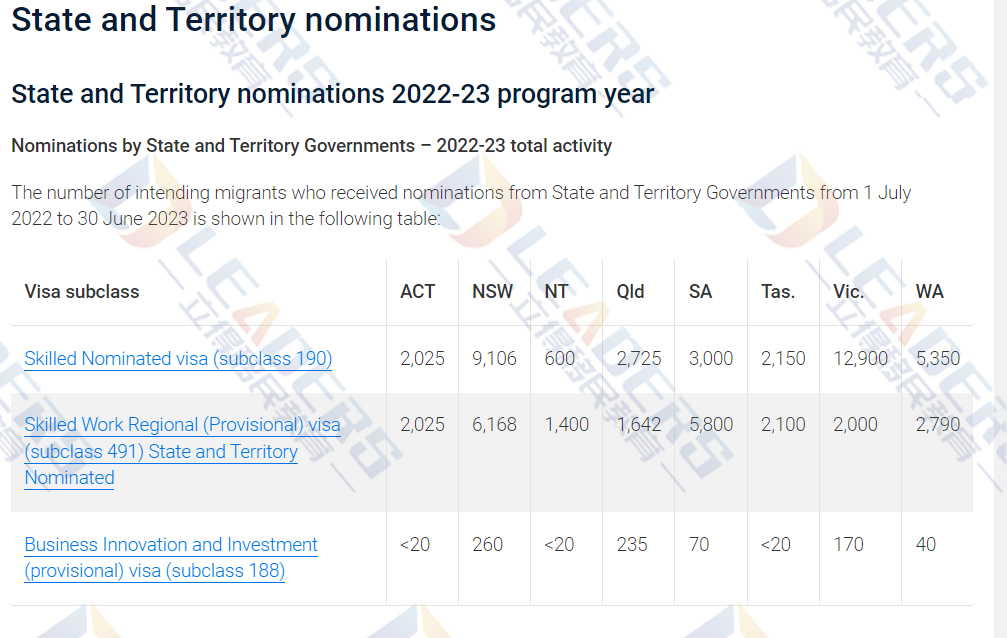Select the SA column header
Screen dimensions: 1007x638
tap(700, 292)
